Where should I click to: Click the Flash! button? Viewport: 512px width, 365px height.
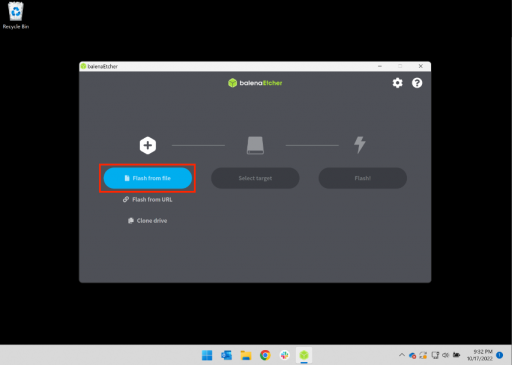tap(363, 178)
